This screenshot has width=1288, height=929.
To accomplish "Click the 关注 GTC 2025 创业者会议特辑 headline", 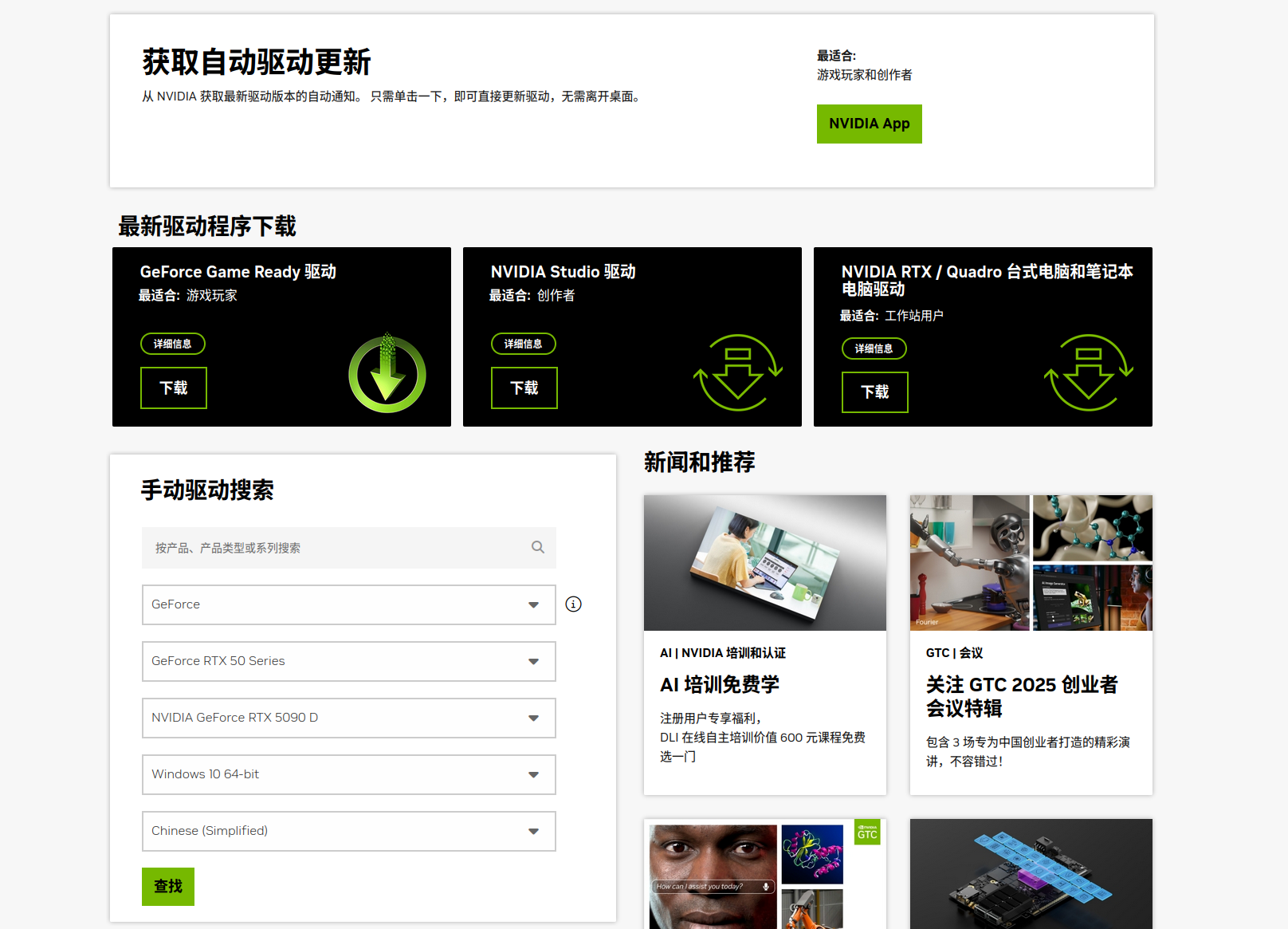I will coord(1022,696).
